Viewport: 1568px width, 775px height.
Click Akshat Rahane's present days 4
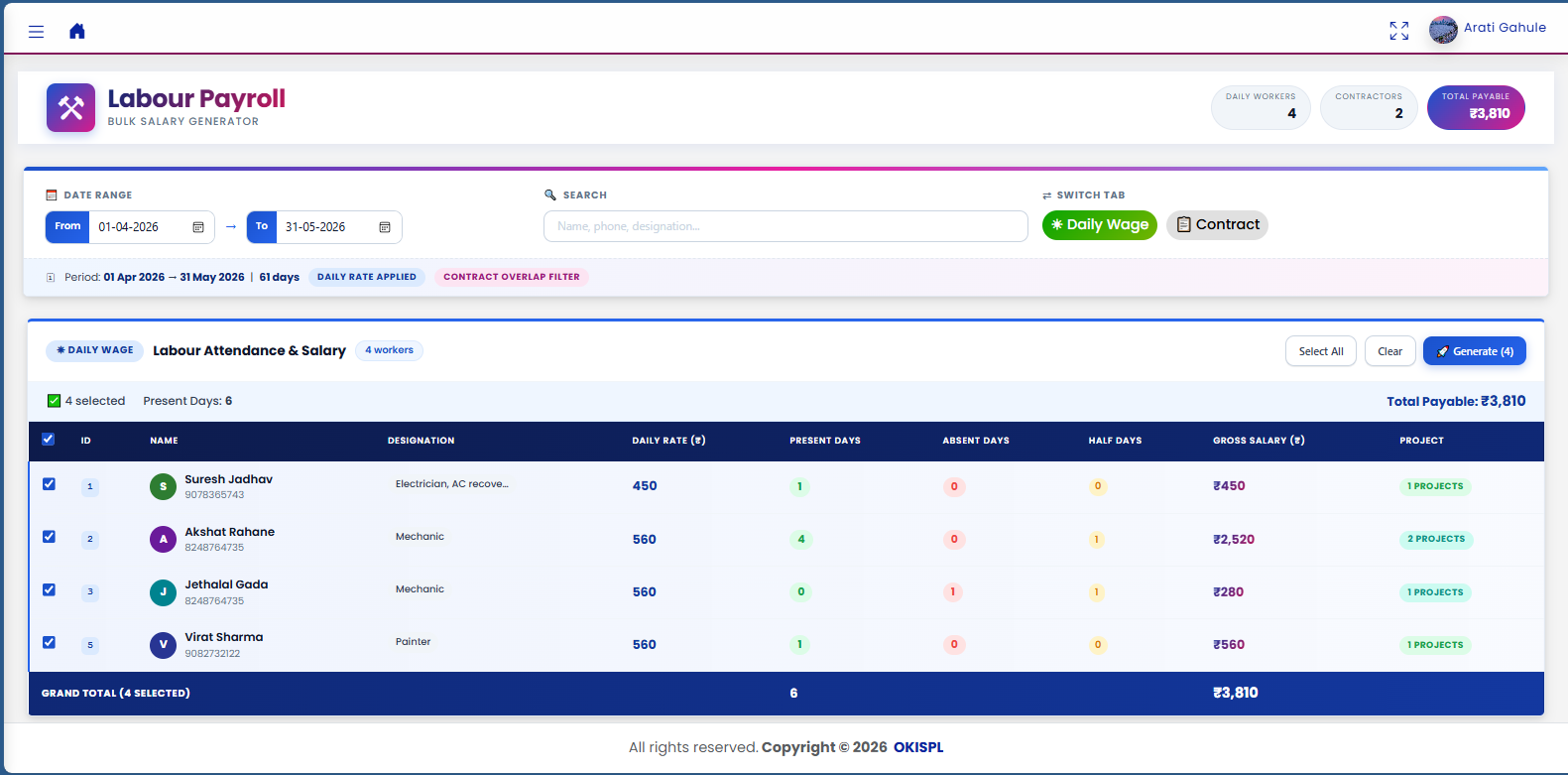point(800,540)
